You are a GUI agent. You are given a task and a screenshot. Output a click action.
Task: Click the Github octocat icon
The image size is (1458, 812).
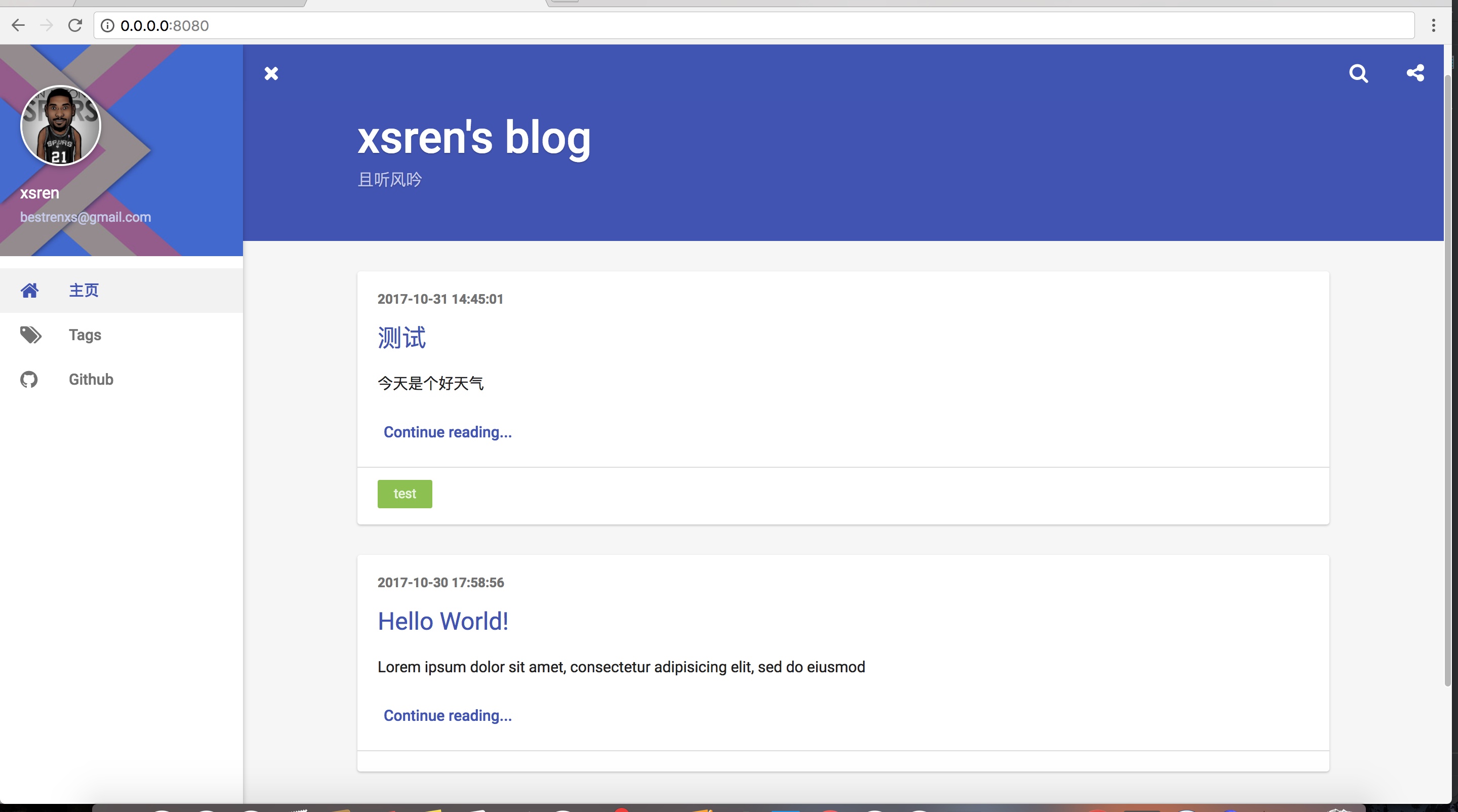29,379
